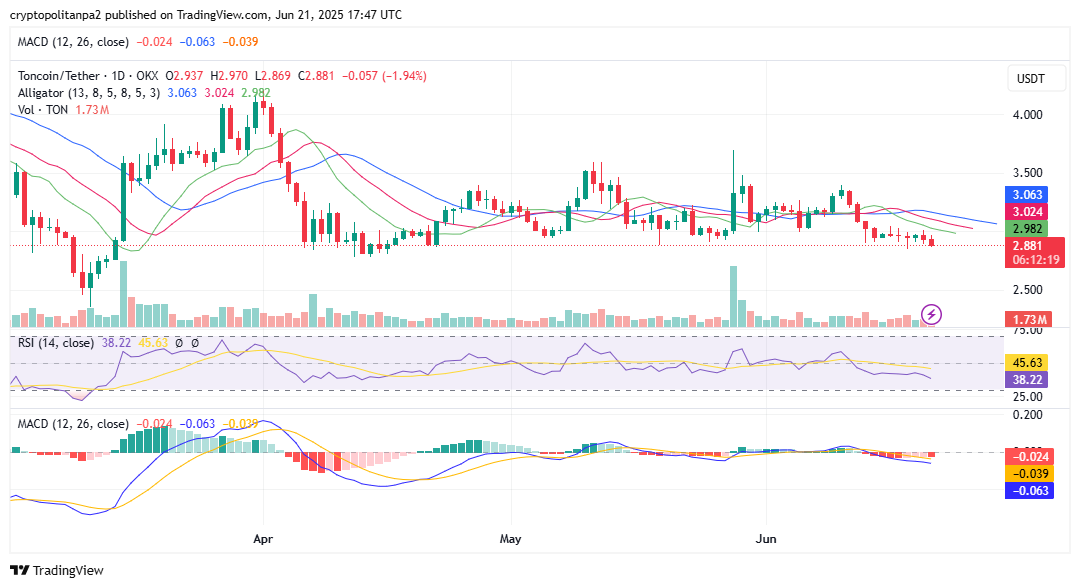Click the green 2.982 Alligator price tag

pos(1027,229)
